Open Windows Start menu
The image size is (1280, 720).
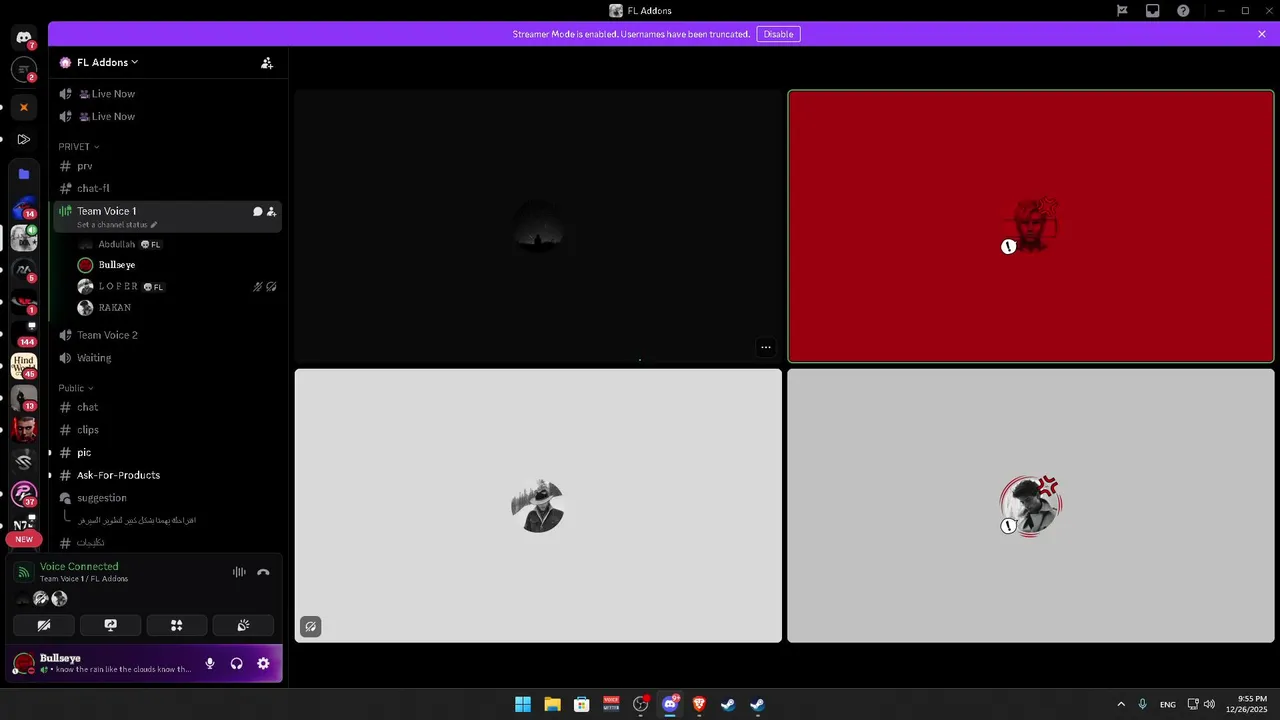[523, 704]
